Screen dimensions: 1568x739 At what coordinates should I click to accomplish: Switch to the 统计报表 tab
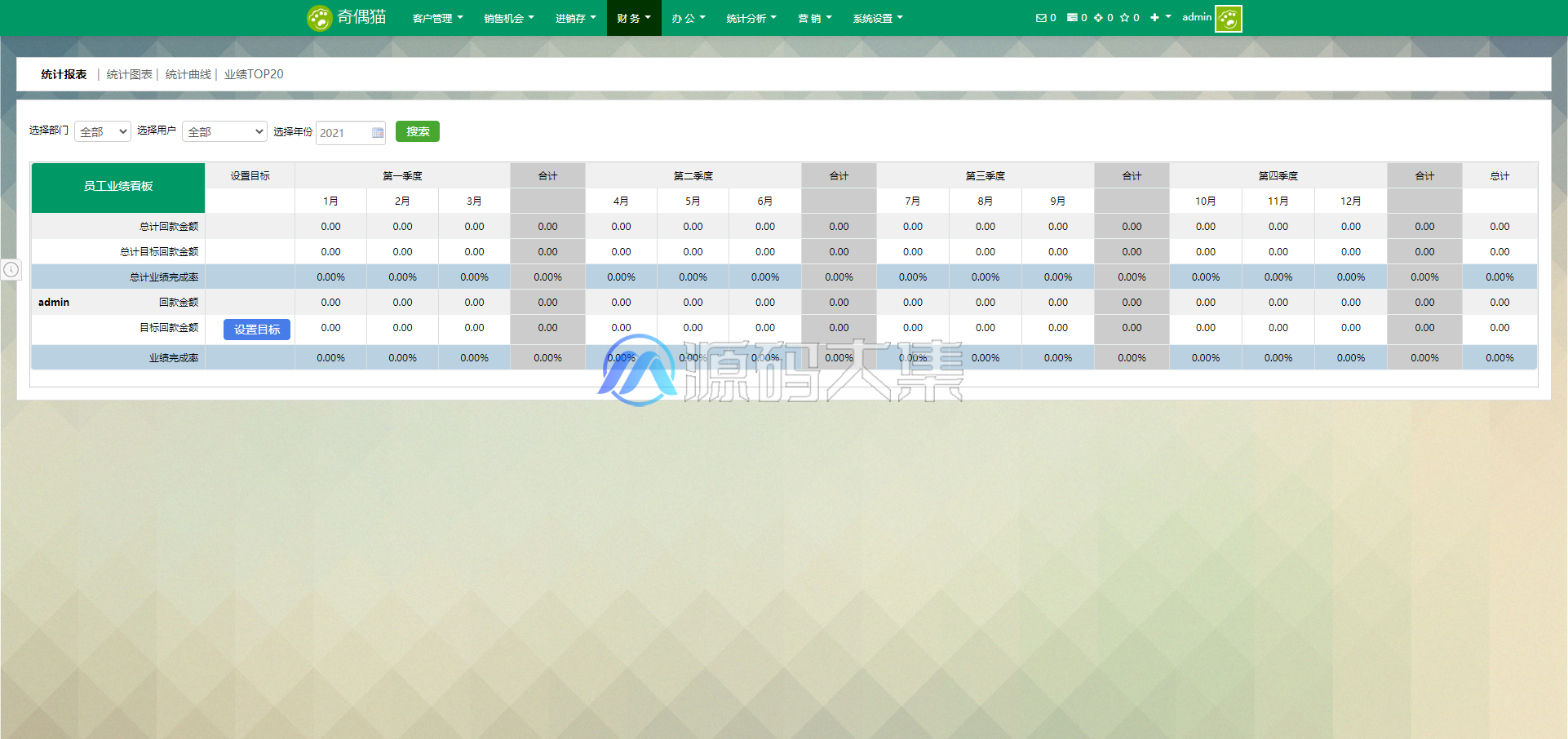coord(64,74)
